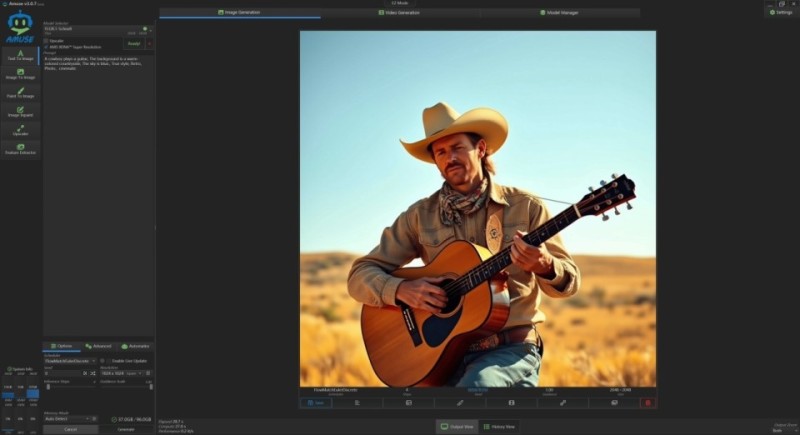
Task: Open the Upscaler tool in sidebar
Action: (x=21, y=130)
